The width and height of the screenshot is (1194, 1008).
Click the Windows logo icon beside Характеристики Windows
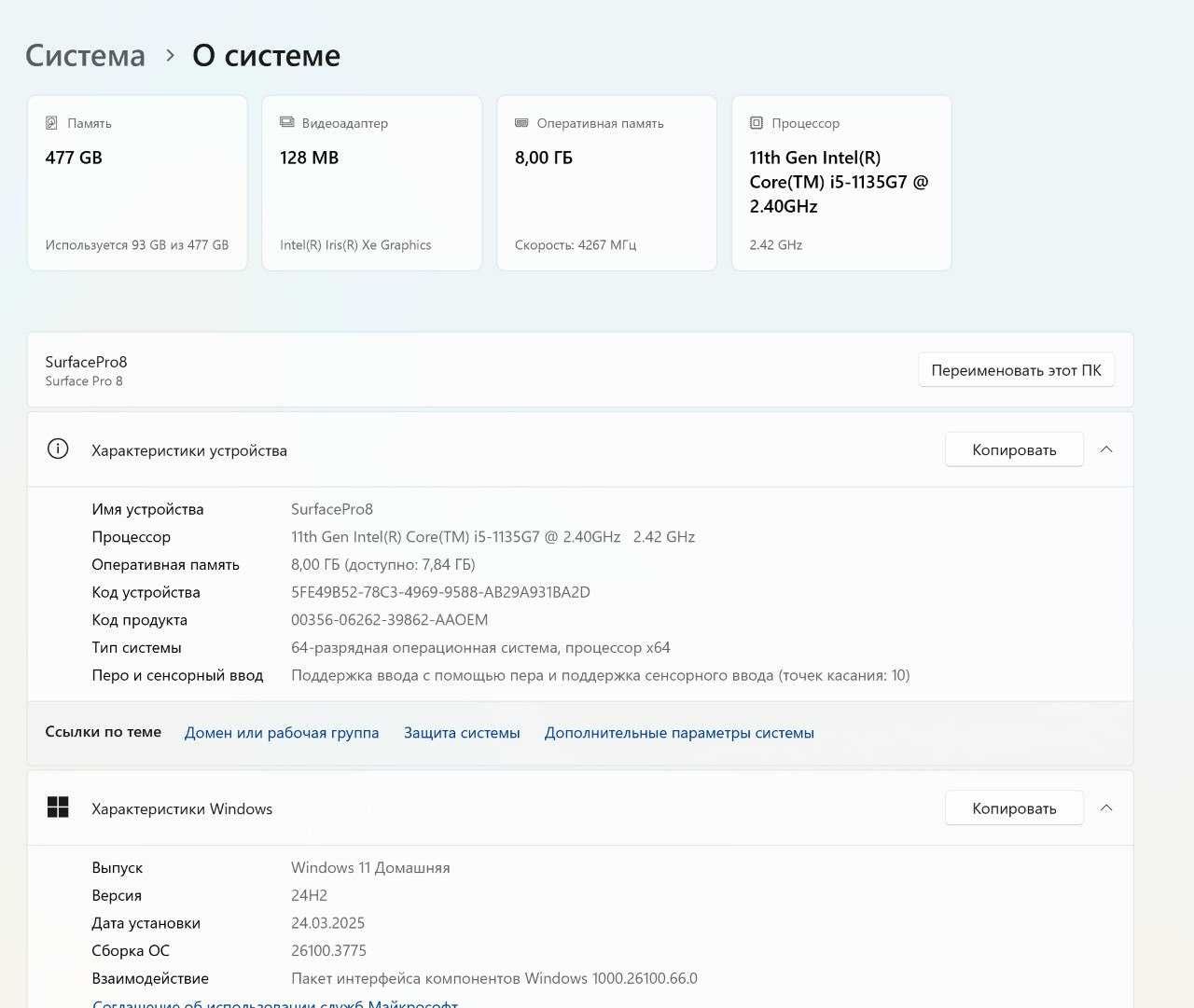pos(58,808)
